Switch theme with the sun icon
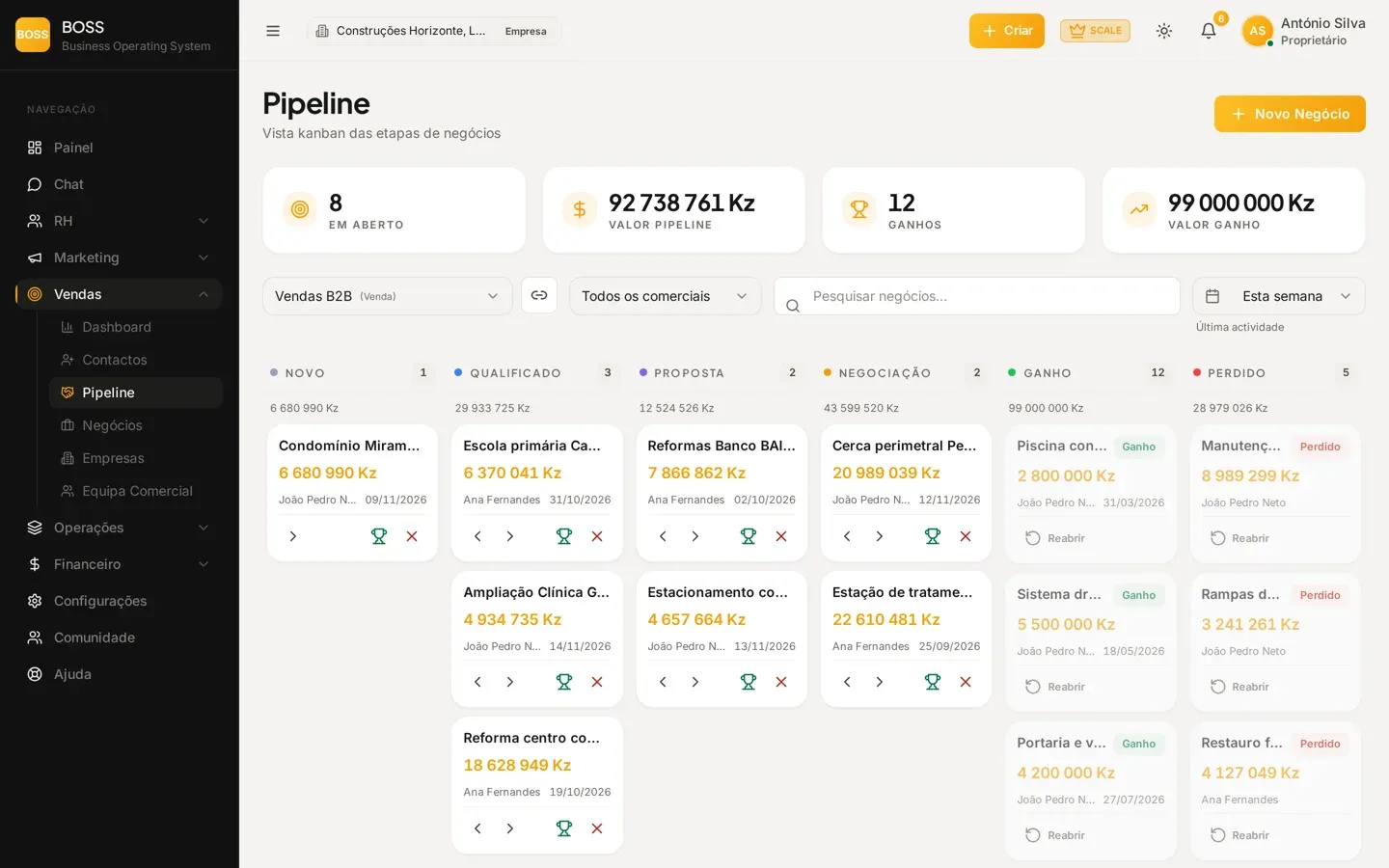The height and width of the screenshot is (868, 1389). tap(1164, 31)
